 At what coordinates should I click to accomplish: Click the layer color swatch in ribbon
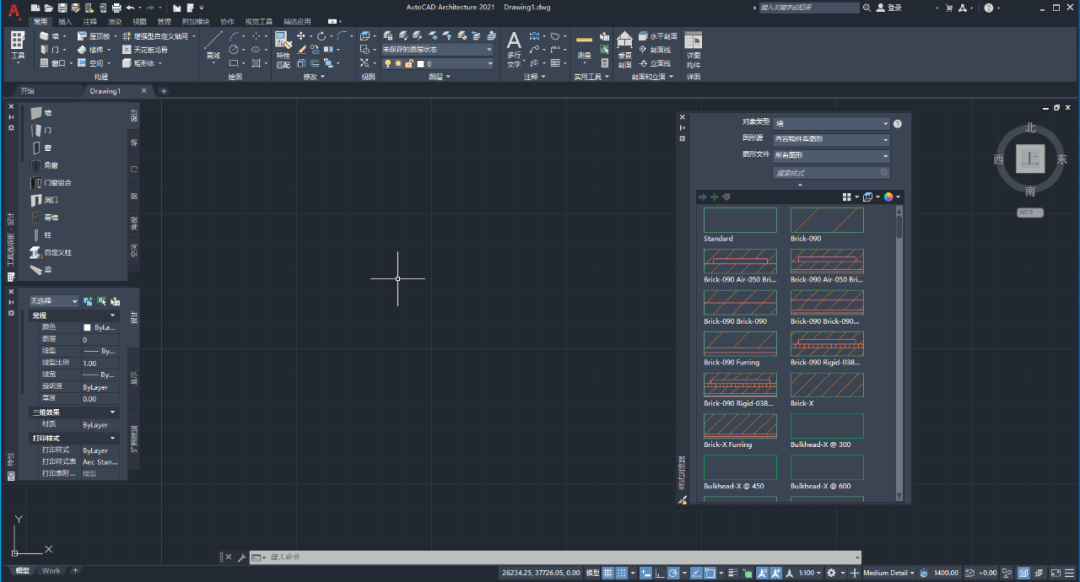[420, 64]
